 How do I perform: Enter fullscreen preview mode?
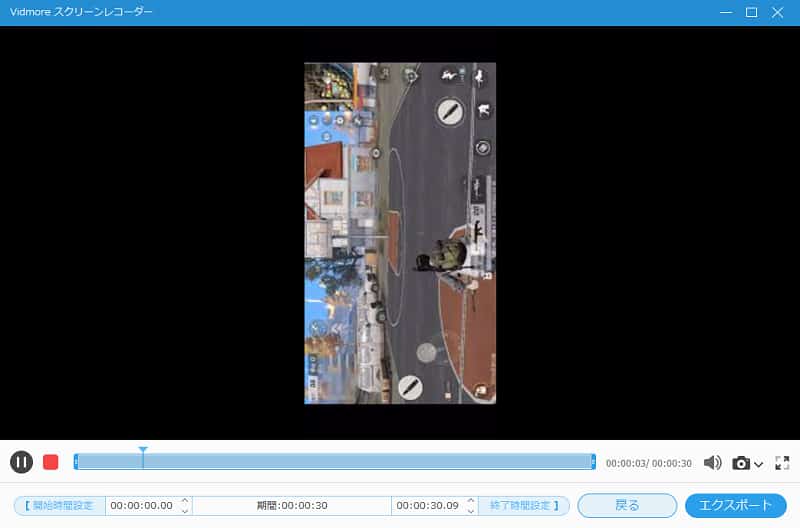(x=782, y=463)
